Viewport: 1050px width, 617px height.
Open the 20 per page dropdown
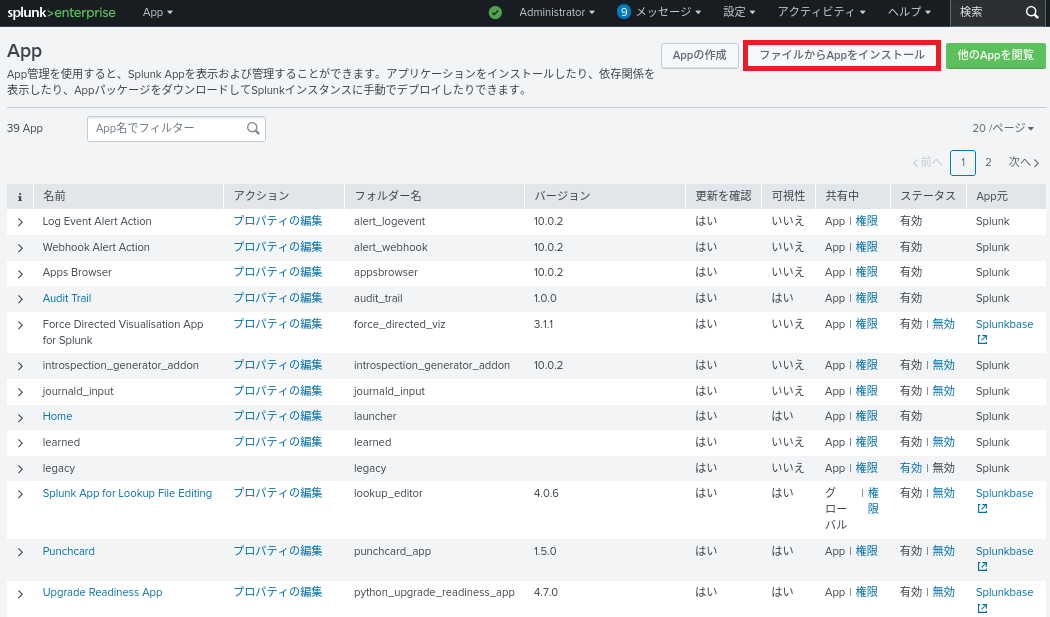pos(1003,129)
